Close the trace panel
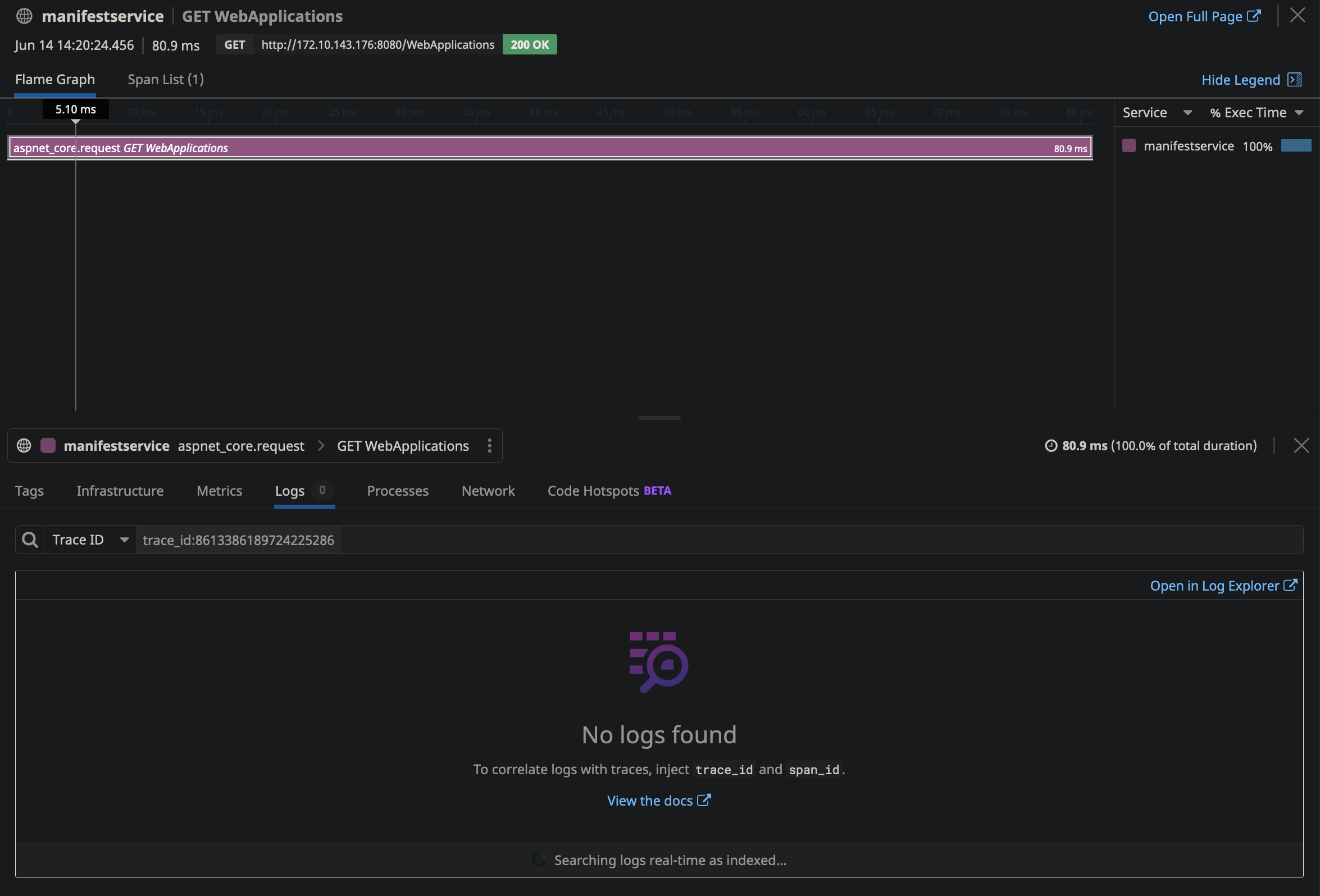Viewport: 1320px width, 896px height. pos(1298,15)
